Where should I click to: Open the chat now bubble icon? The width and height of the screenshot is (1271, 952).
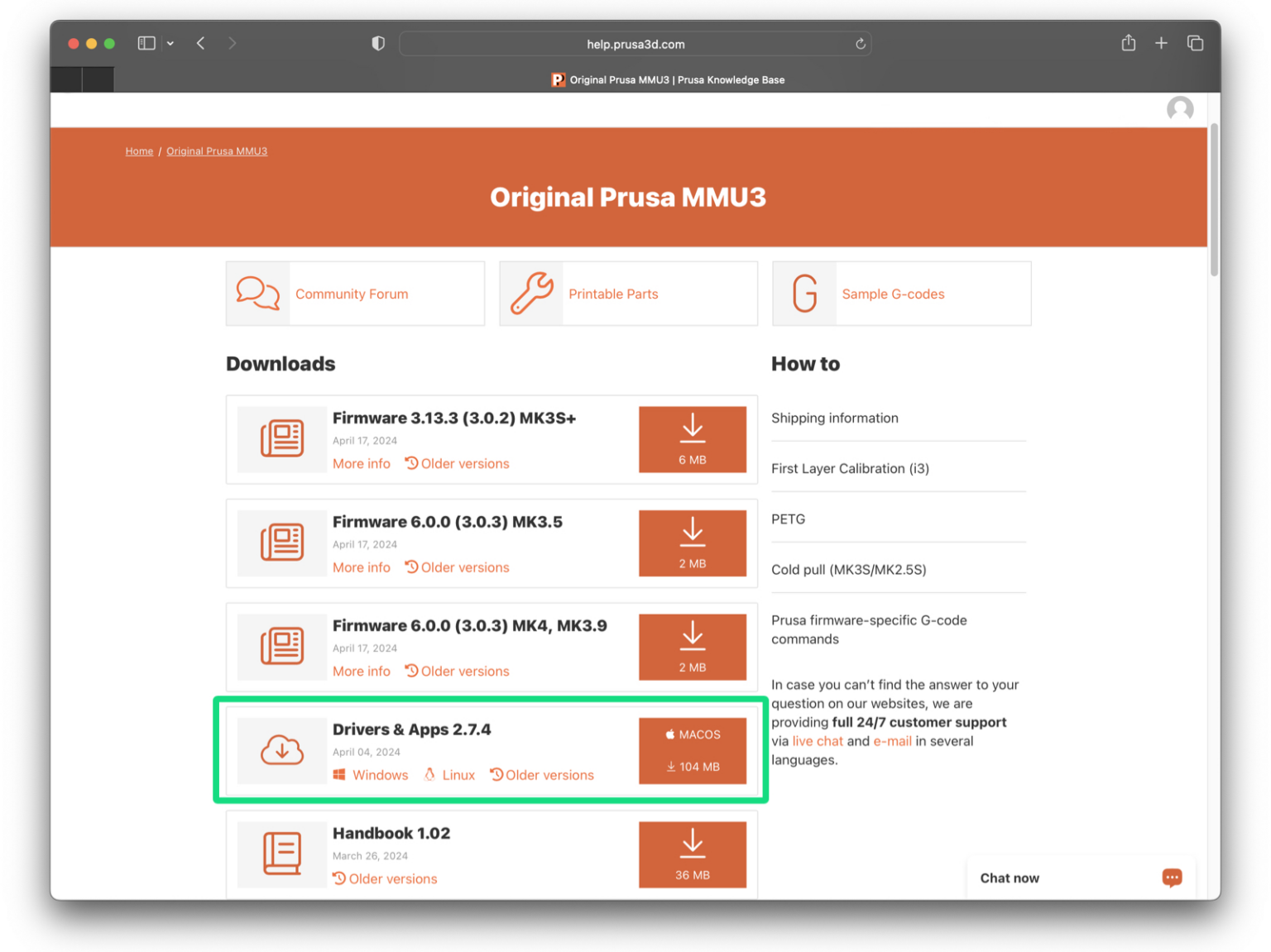(x=1172, y=878)
